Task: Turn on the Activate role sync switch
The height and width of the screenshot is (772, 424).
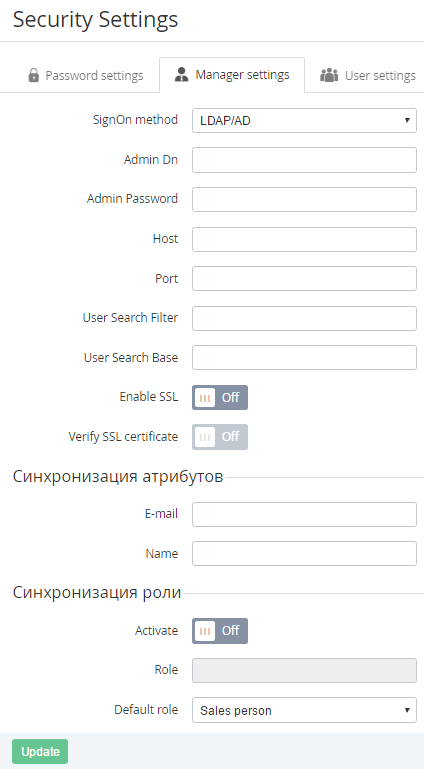Action: pos(220,631)
